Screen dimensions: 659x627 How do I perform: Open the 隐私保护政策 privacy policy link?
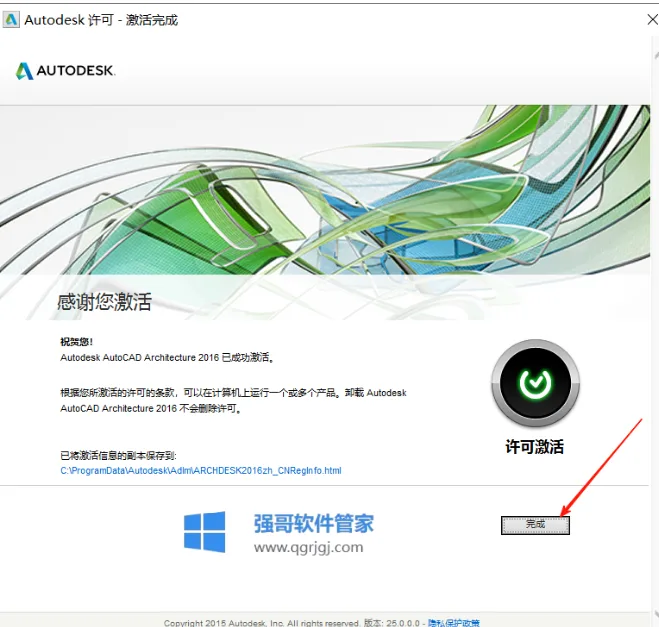click(x=453, y=623)
